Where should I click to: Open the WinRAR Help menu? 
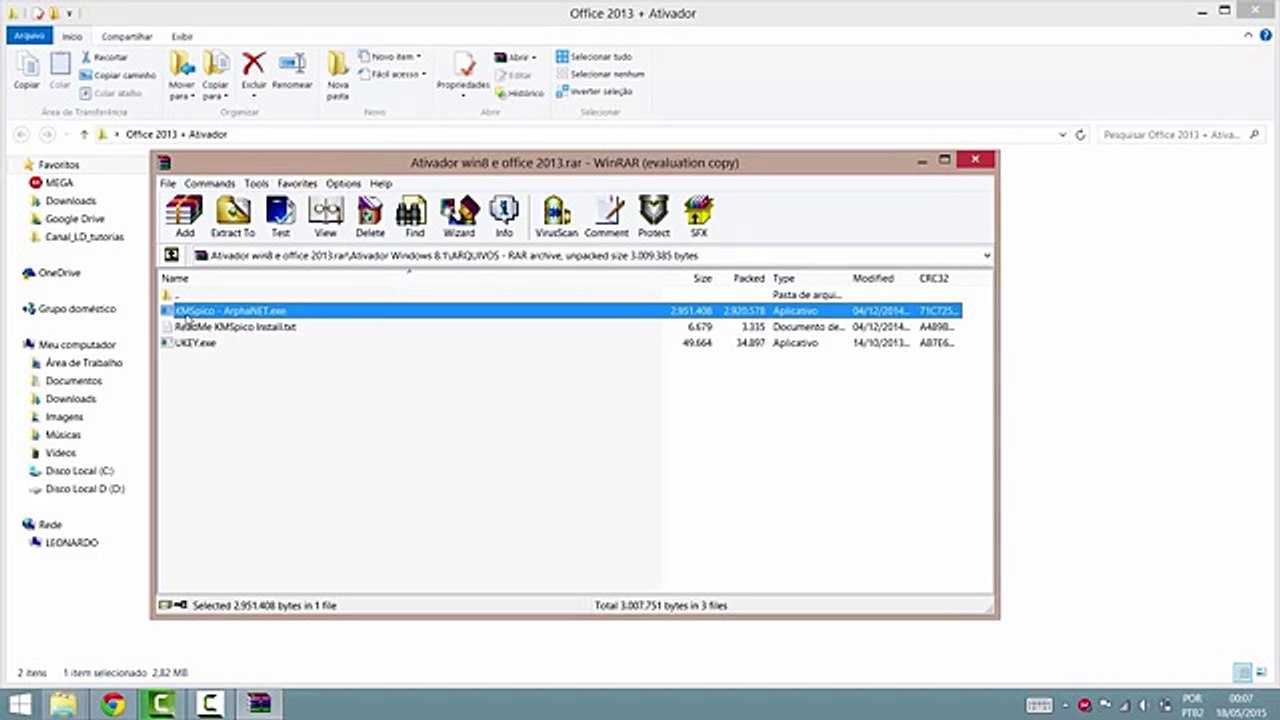point(381,184)
